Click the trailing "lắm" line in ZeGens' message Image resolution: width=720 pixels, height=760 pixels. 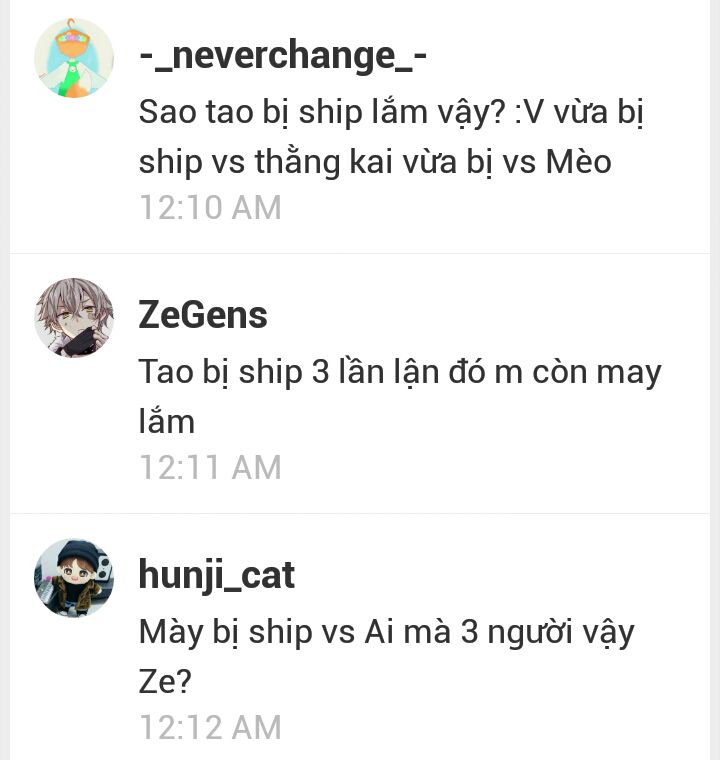pyautogui.click(x=167, y=421)
